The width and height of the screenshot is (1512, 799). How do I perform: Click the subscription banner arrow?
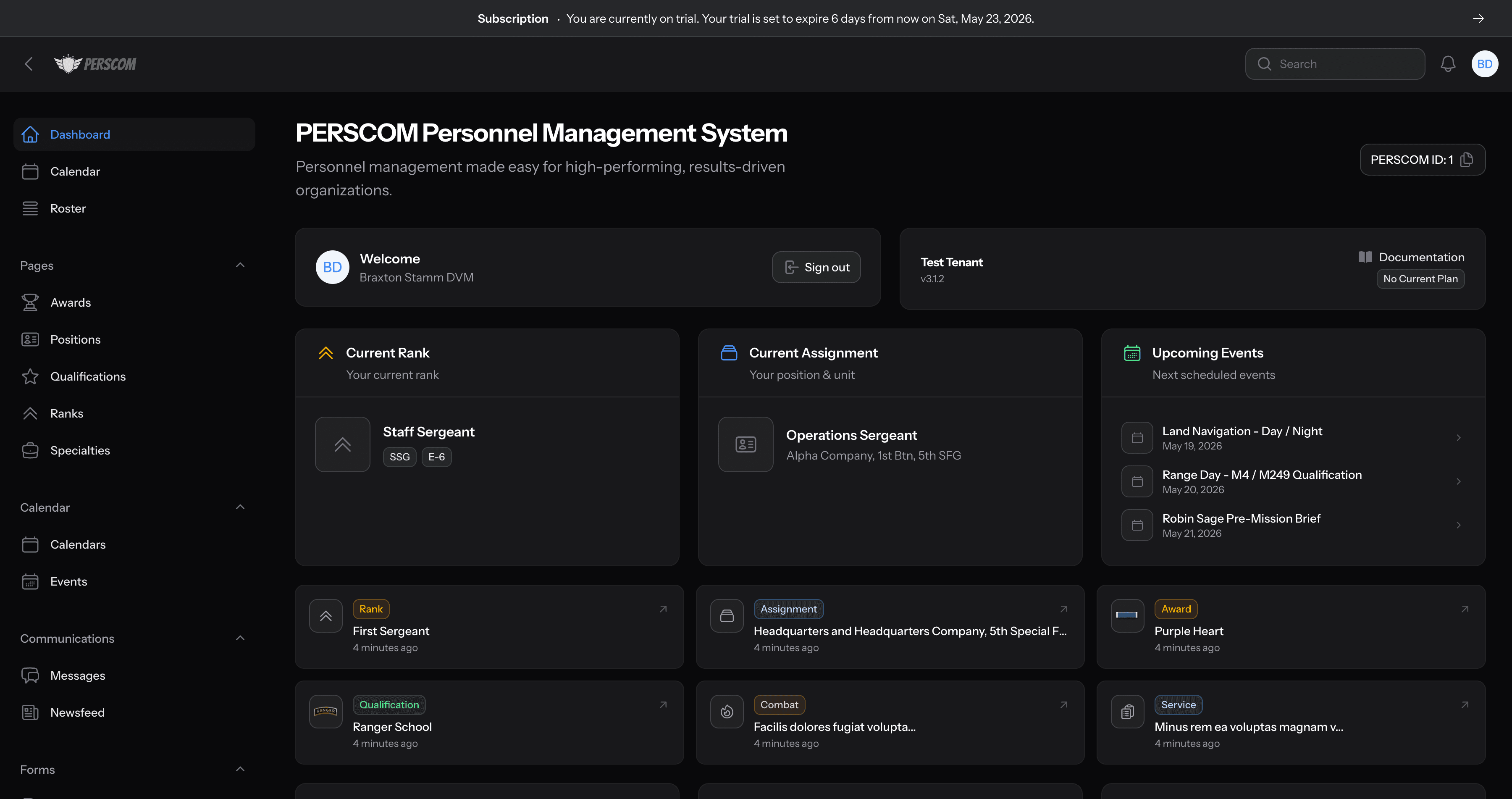click(1478, 19)
